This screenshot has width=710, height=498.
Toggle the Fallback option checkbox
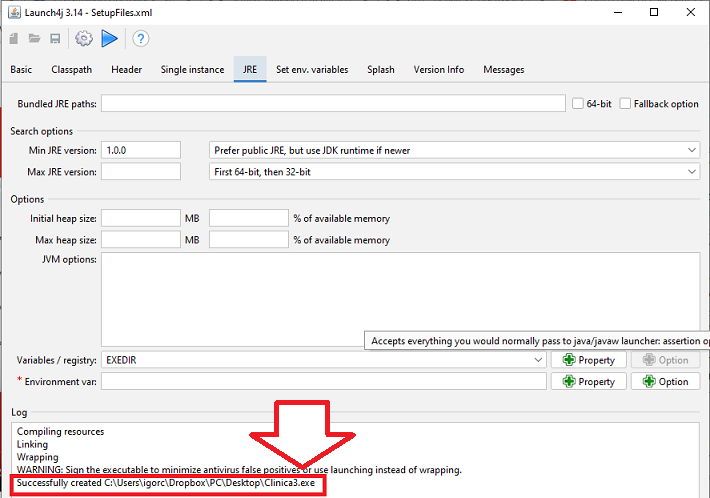(625, 104)
